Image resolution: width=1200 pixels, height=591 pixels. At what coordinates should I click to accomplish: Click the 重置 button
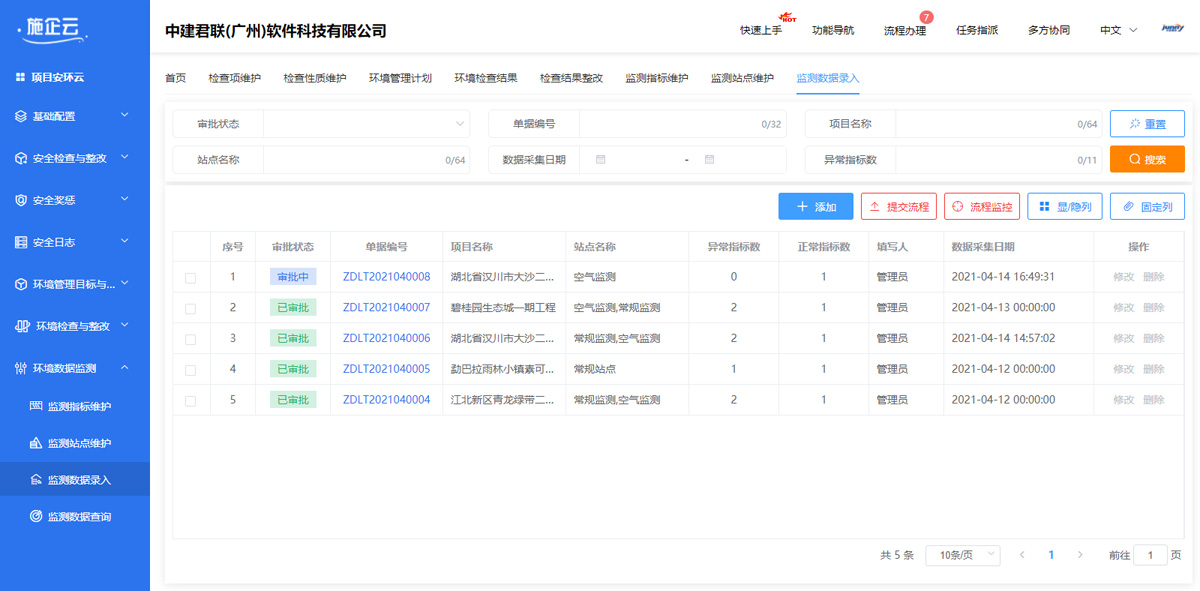[x=1147, y=124]
